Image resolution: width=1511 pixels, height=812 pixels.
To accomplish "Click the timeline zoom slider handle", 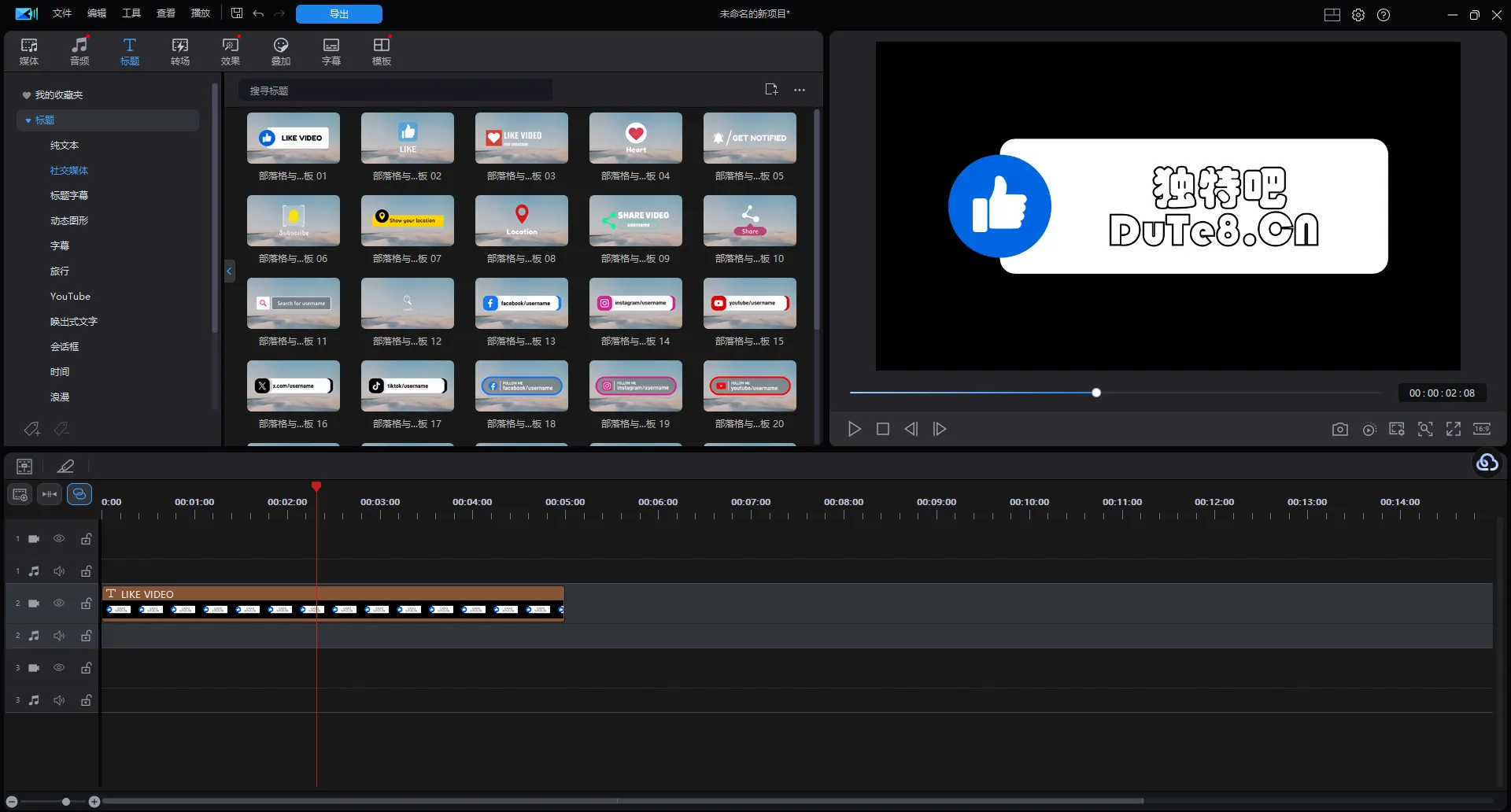I will click(x=66, y=802).
